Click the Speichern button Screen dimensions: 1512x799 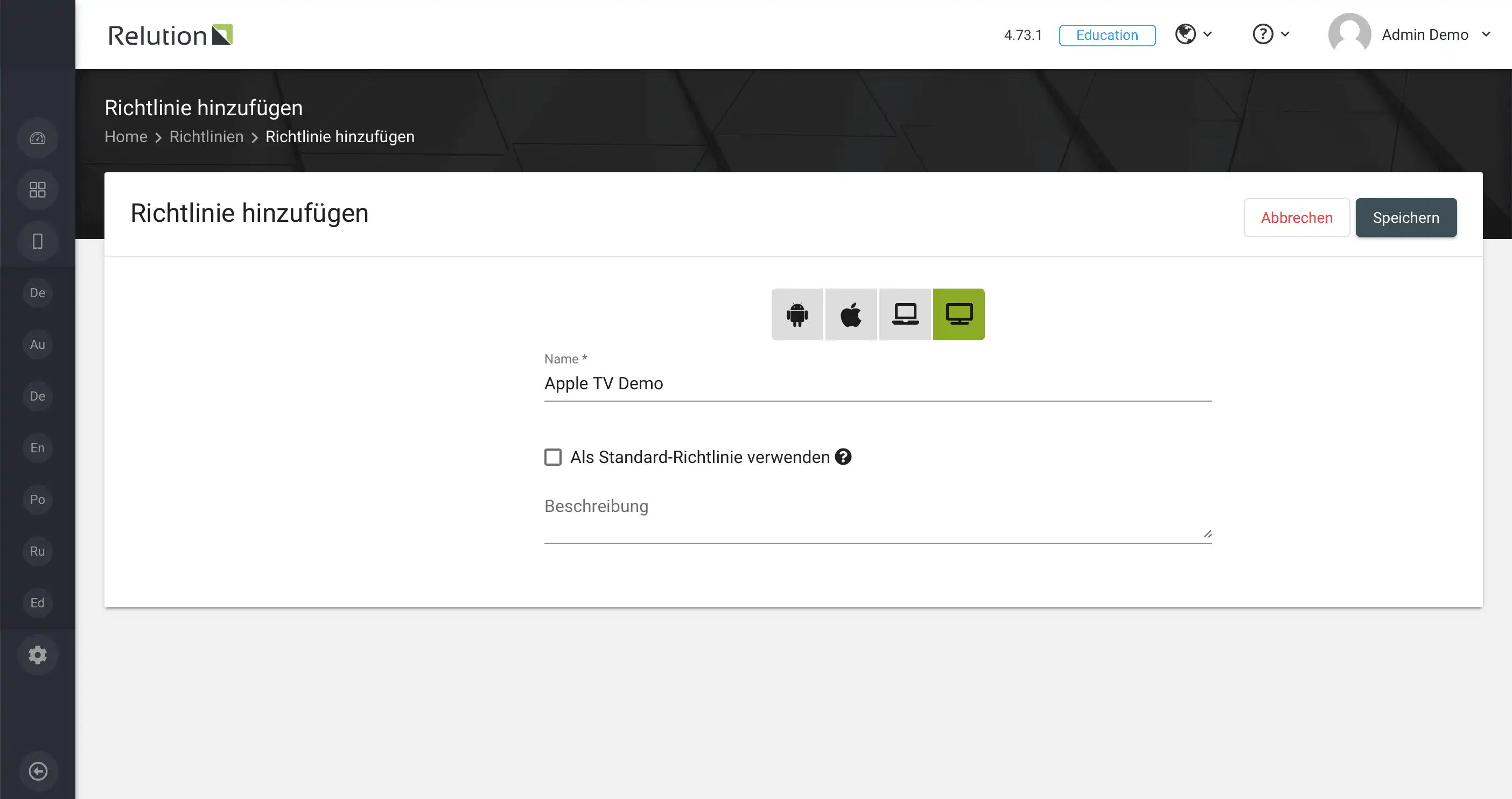pos(1406,218)
